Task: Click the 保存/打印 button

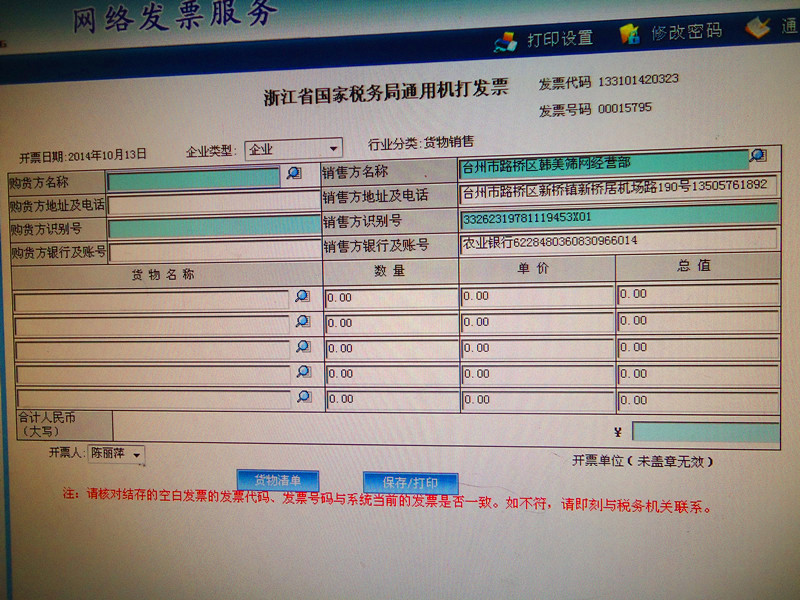Action: [x=410, y=483]
